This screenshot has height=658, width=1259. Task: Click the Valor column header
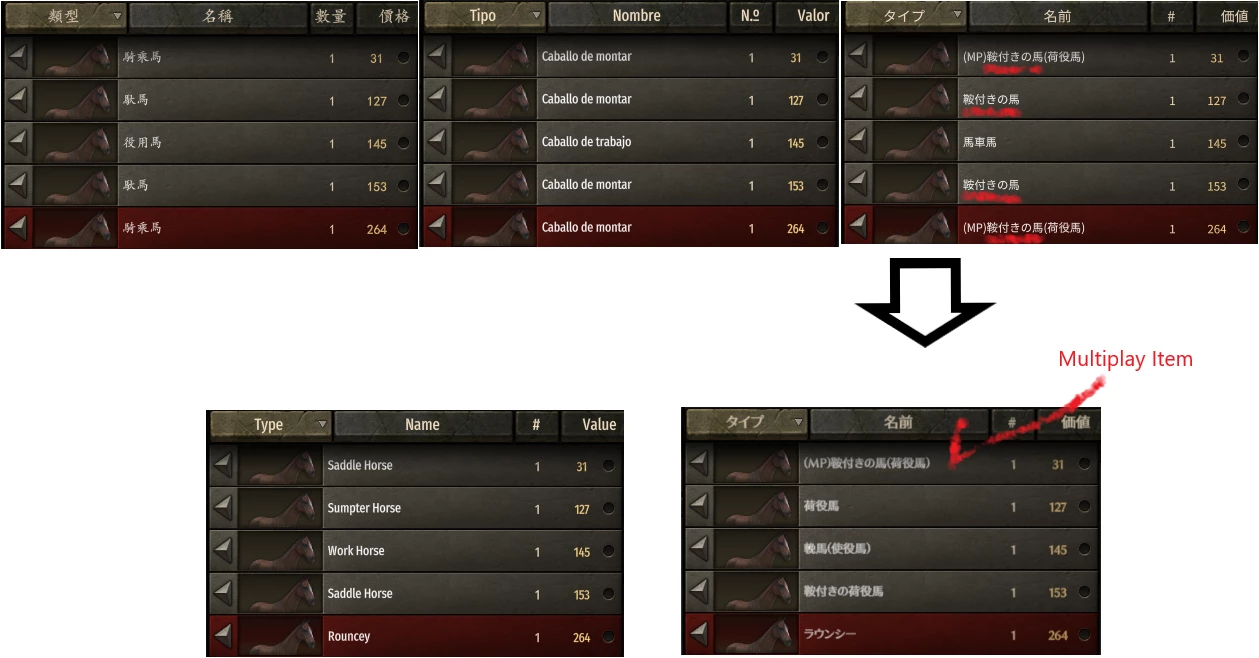tap(806, 16)
